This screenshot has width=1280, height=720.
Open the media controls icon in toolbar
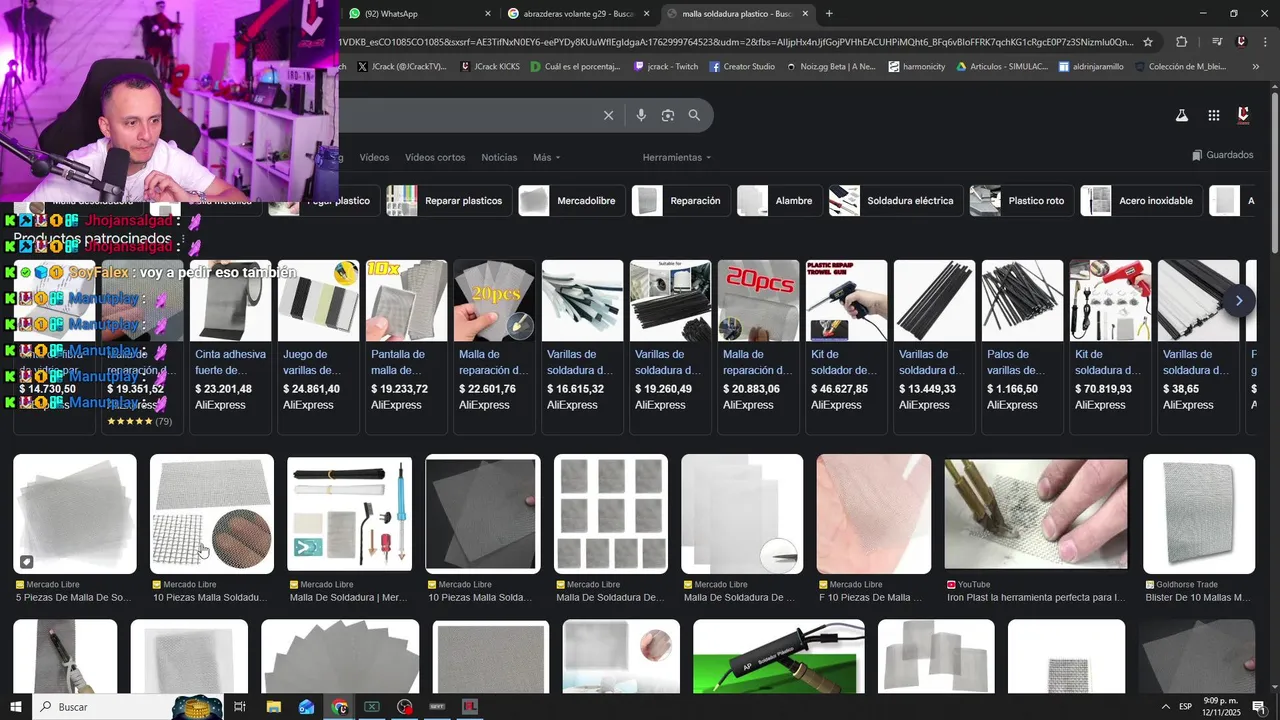(x=1217, y=42)
